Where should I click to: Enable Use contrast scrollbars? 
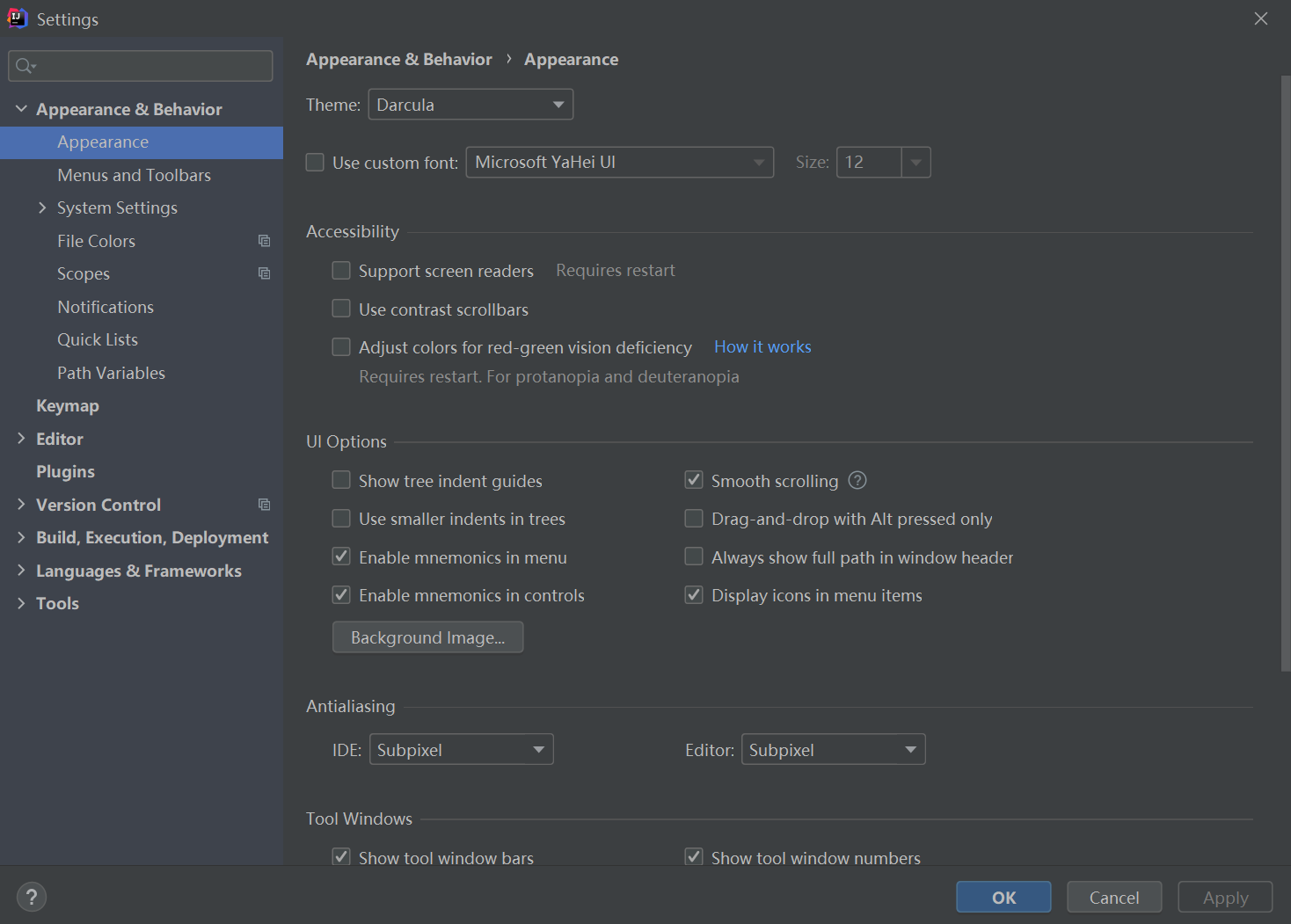pos(341,309)
